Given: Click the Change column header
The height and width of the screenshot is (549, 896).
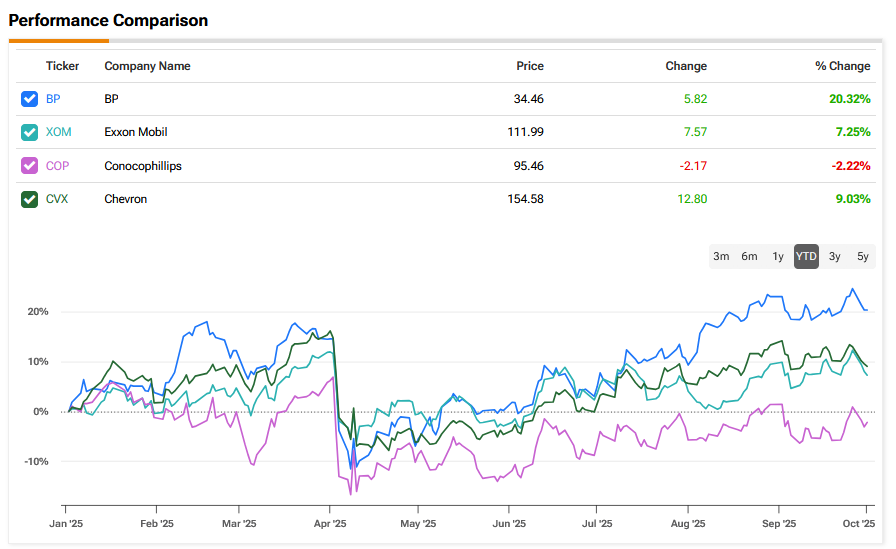Looking at the screenshot, I should [x=686, y=66].
